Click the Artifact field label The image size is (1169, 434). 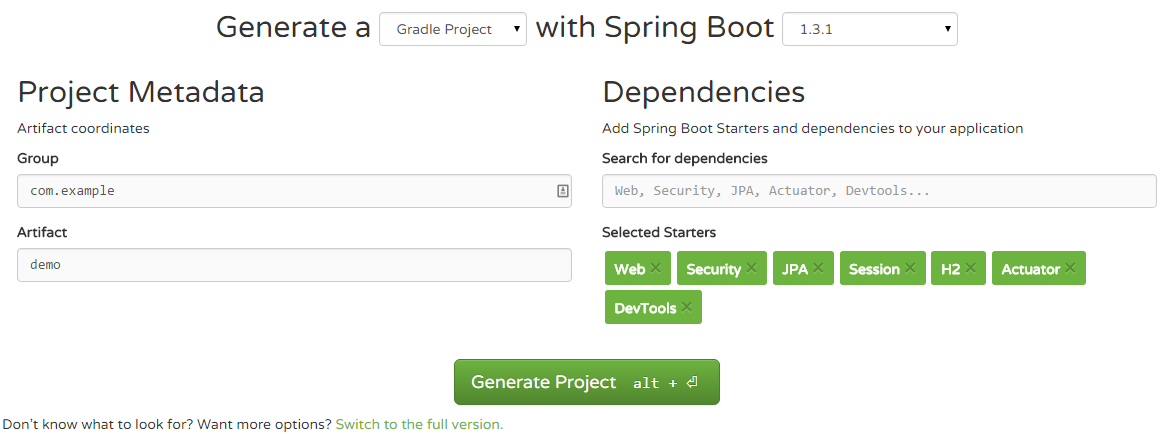pyautogui.click(x=42, y=232)
